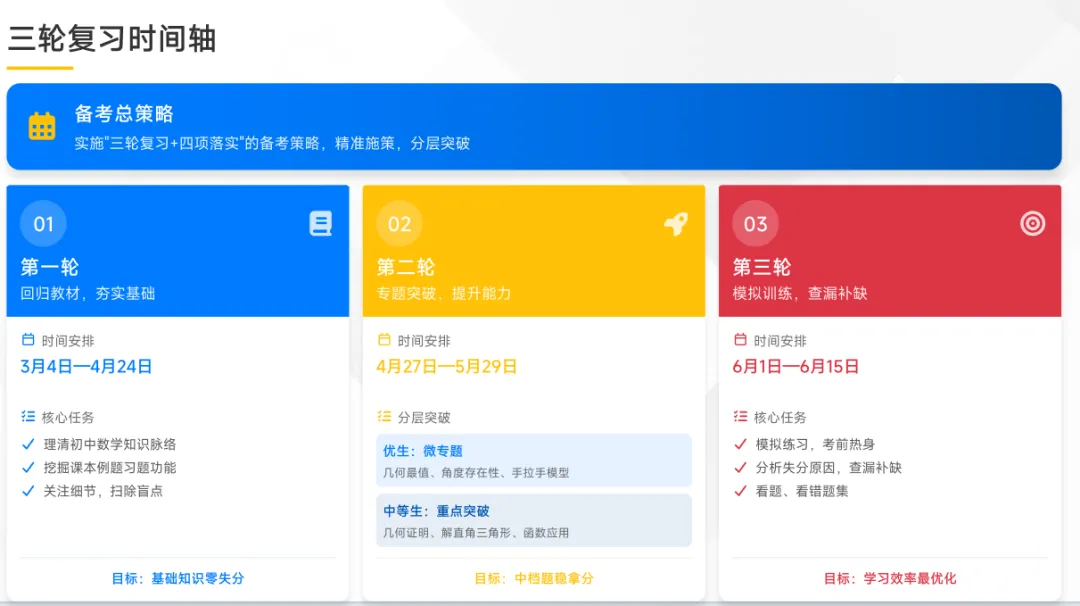
Task: Toggle the checkmark before 理清初中数学知识脉络
Action: point(28,444)
